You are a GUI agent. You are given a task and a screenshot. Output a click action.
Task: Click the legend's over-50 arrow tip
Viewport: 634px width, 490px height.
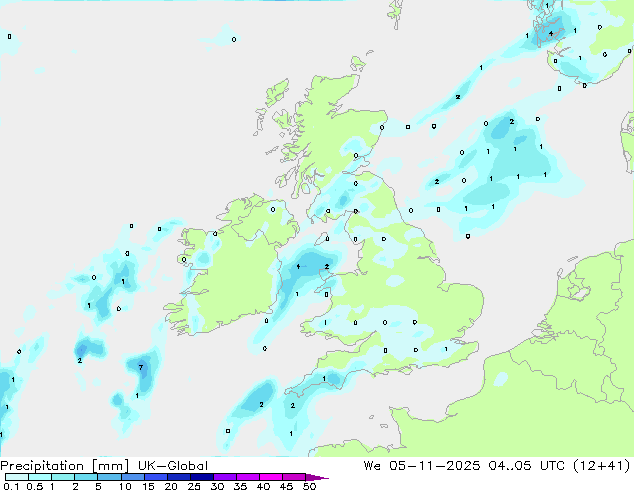[317, 477]
